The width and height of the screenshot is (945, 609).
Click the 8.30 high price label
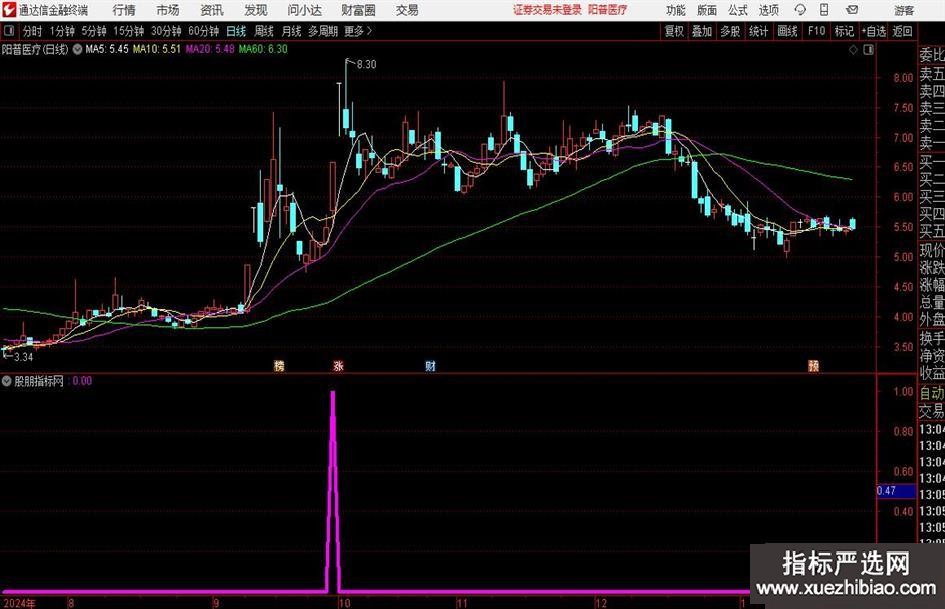[x=366, y=65]
